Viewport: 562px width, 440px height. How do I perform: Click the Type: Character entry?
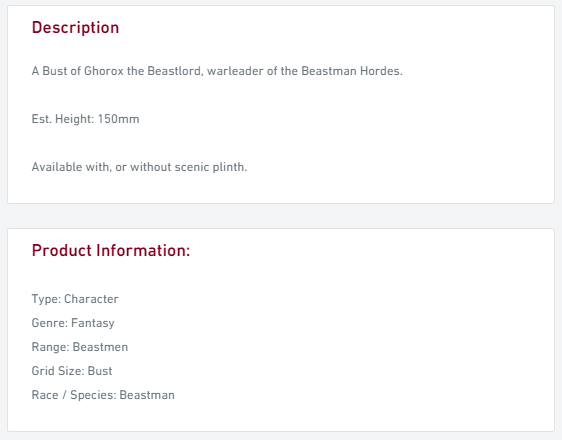point(75,299)
